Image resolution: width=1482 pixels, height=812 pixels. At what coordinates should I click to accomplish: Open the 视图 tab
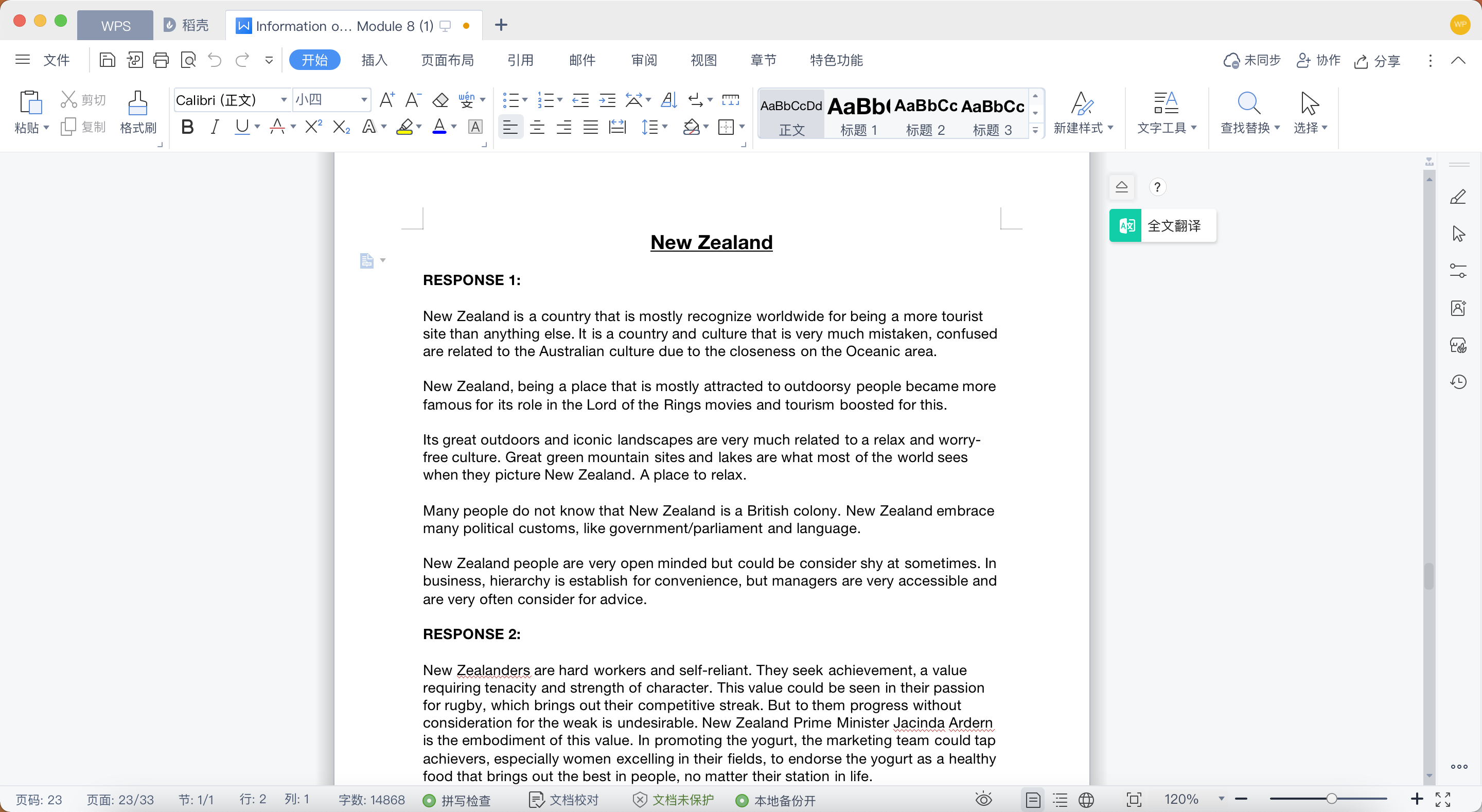pyautogui.click(x=703, y=60)
